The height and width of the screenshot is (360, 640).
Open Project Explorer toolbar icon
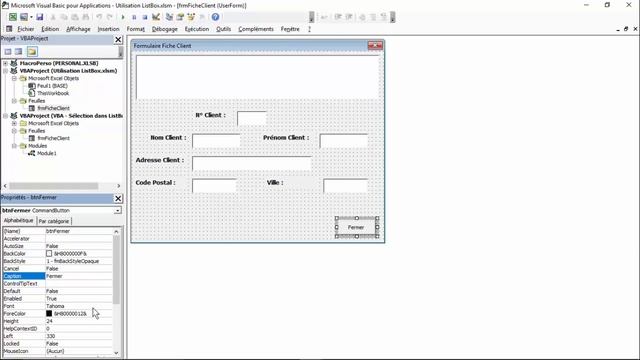[169, 17]
